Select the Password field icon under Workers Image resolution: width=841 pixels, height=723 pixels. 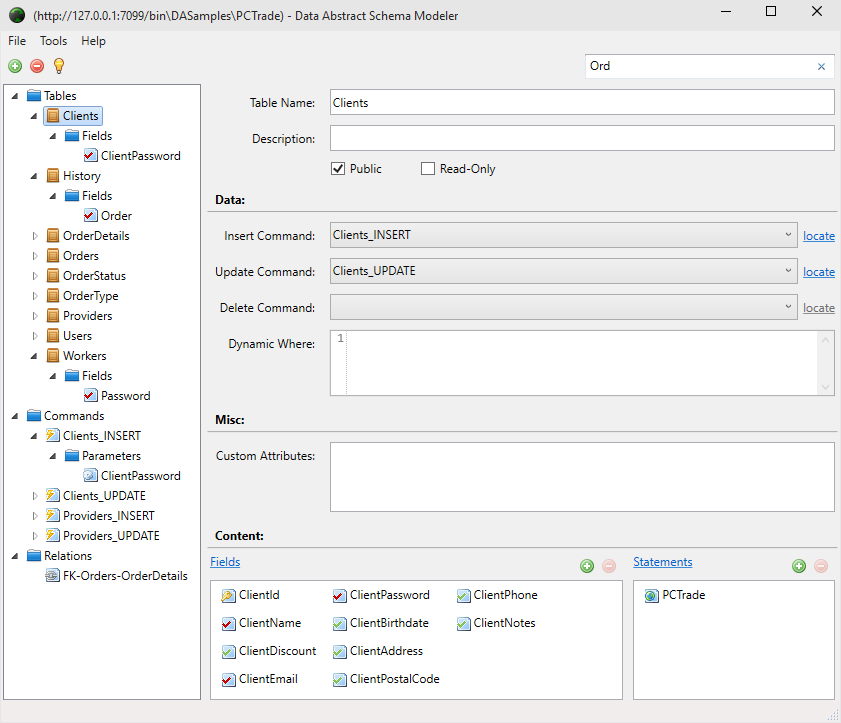pyautogui.click(x=91, y=396)
